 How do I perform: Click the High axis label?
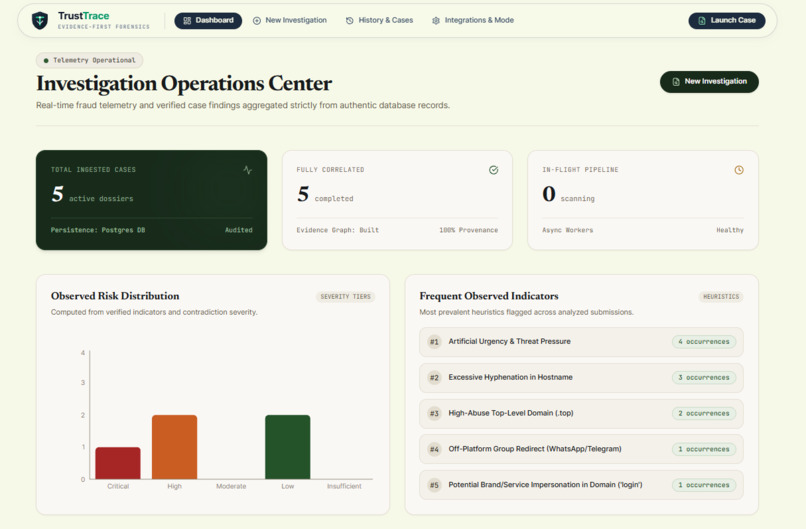point(174,486)
